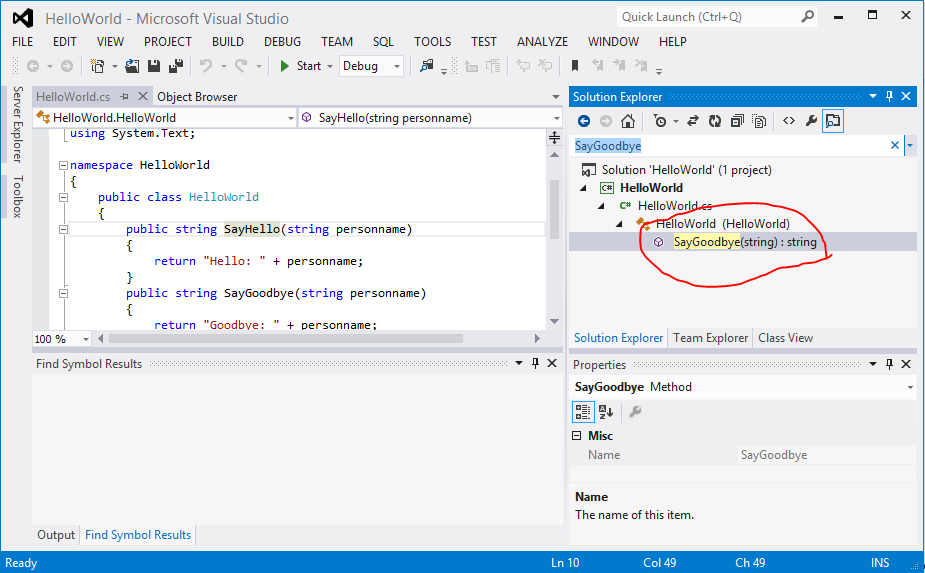The image size is (925, 573).
Task: Click the Find in Files icon
Action: tap(427, 66)
